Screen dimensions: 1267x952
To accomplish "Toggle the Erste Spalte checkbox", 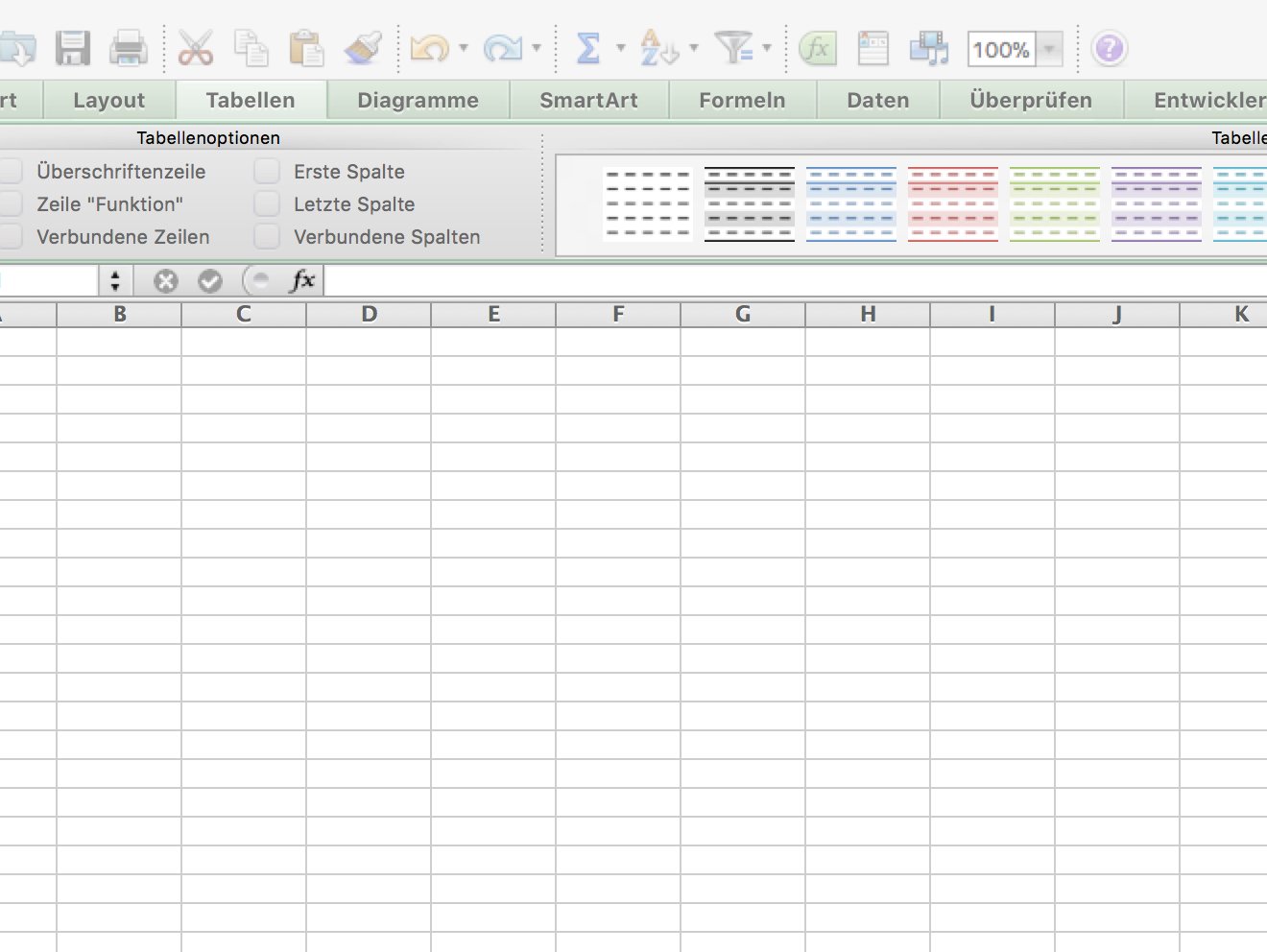I will coord(267,172).
